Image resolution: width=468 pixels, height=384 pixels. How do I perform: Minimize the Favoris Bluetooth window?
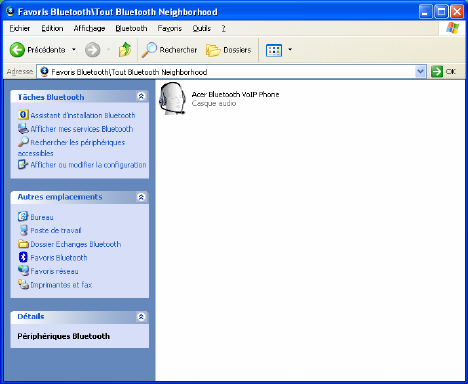click(425, 12)
